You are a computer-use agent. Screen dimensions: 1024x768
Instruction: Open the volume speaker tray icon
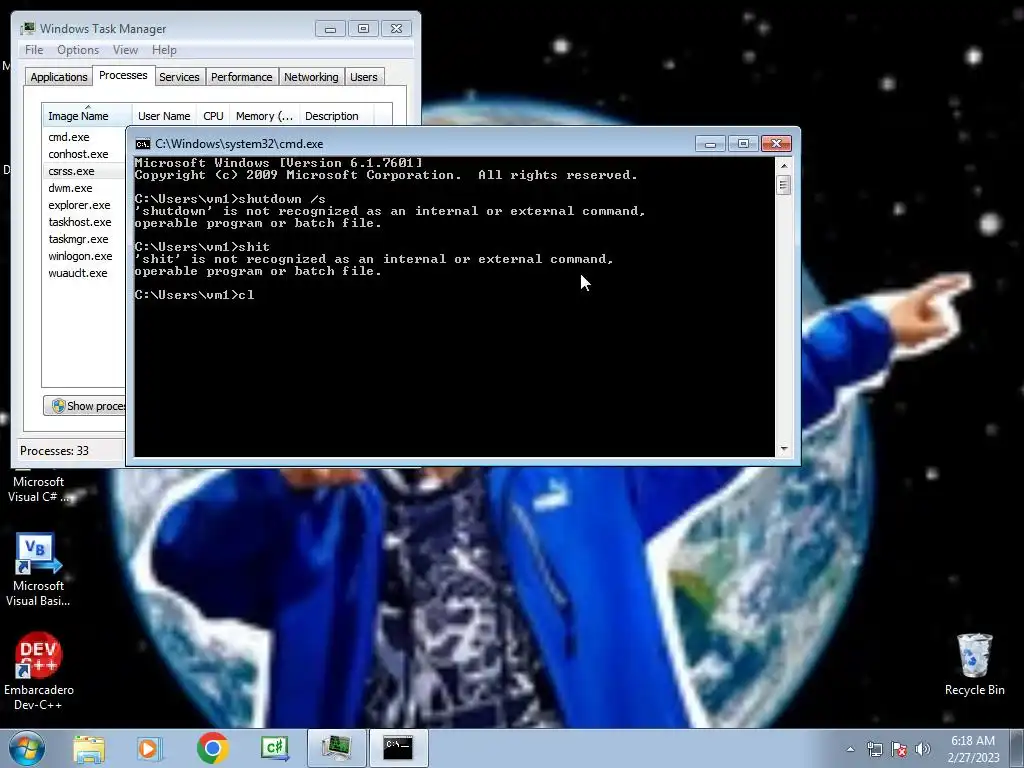[922, 749]
